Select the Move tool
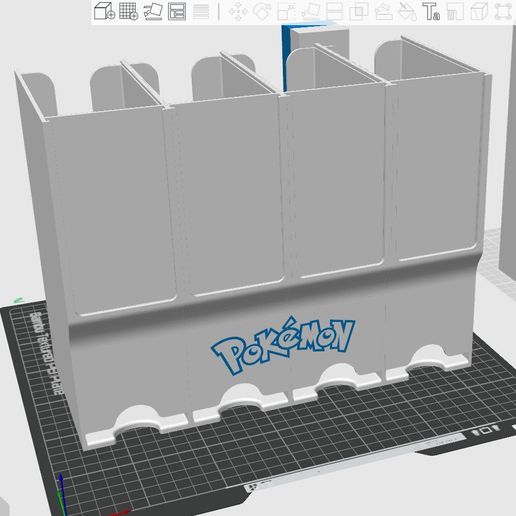The width and height of the screenshot is (516, 516). point(238,12)
